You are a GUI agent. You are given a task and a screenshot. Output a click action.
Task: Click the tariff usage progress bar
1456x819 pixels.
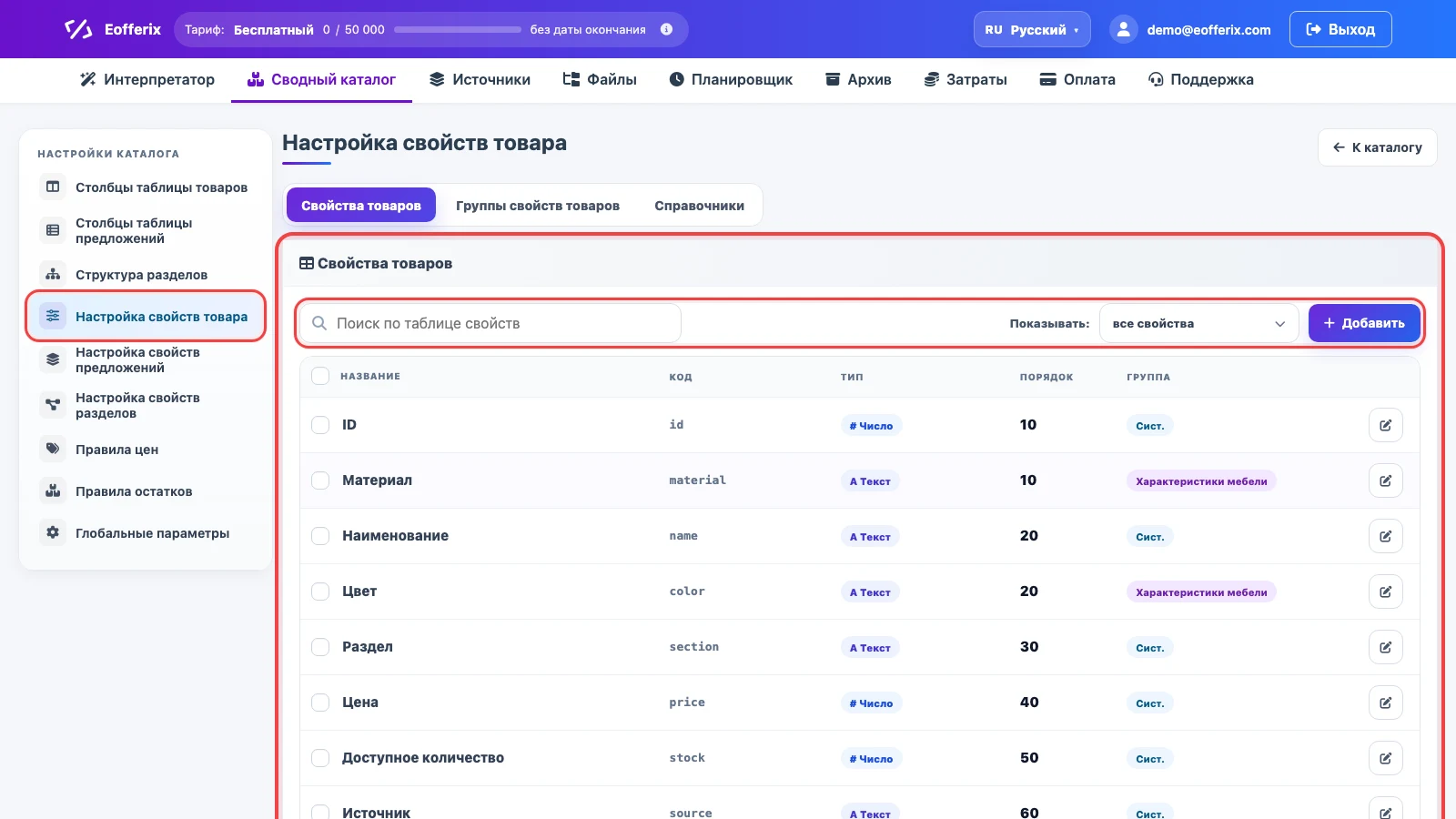[x=458, y=29]
